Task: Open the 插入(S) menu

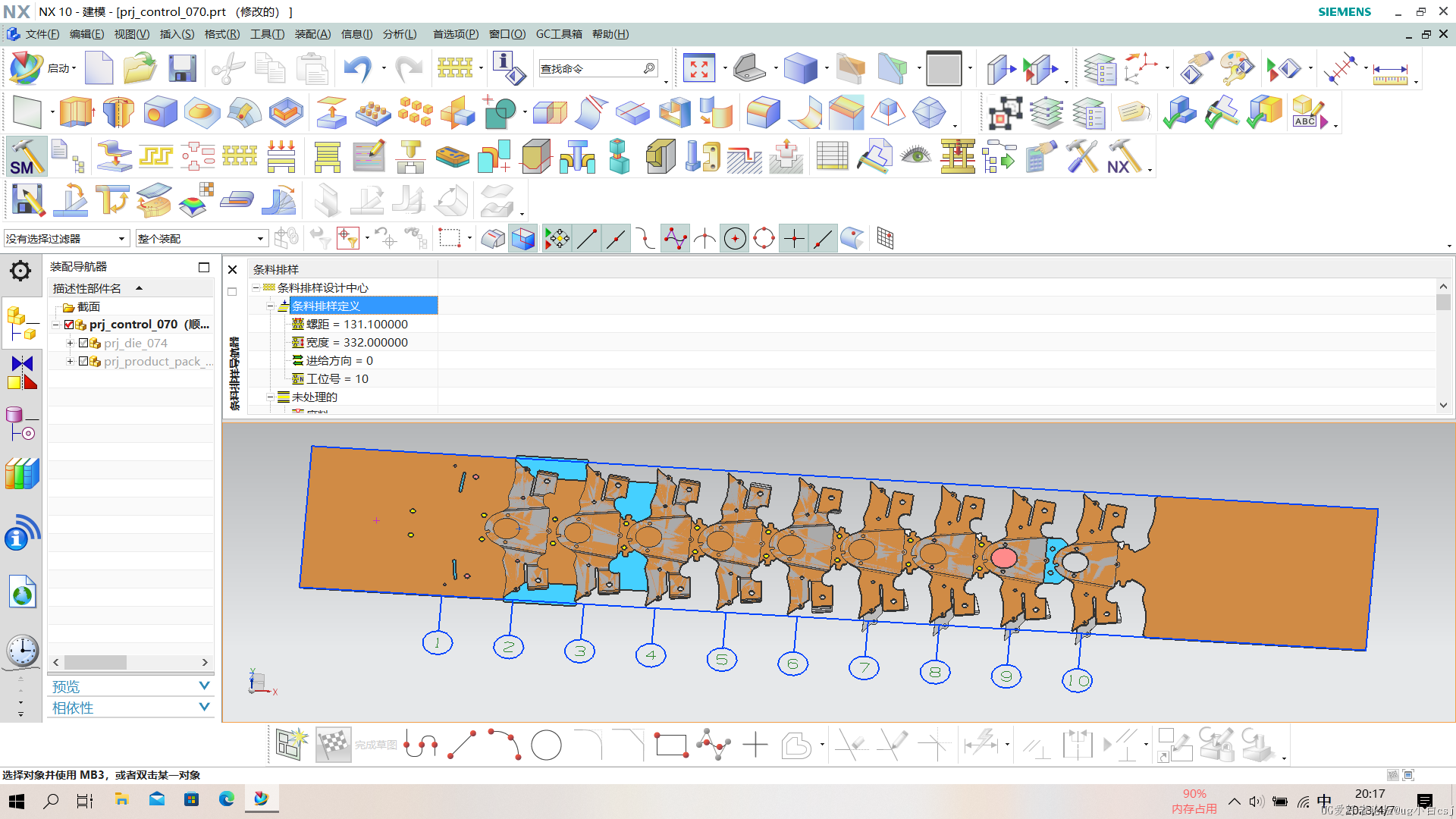Action: pos(177,34)
